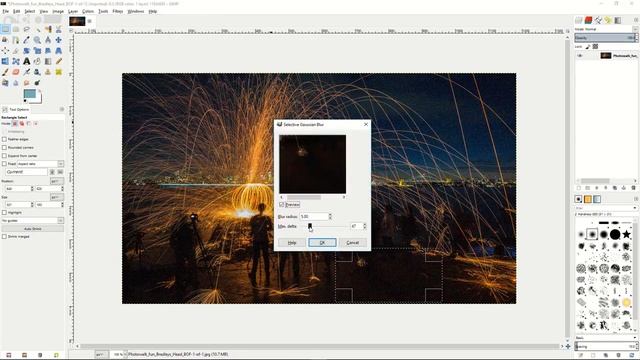The width and height of the screenshot is (640, 360).
Task: Select the Airbrush tool
Action: point(27,72)
